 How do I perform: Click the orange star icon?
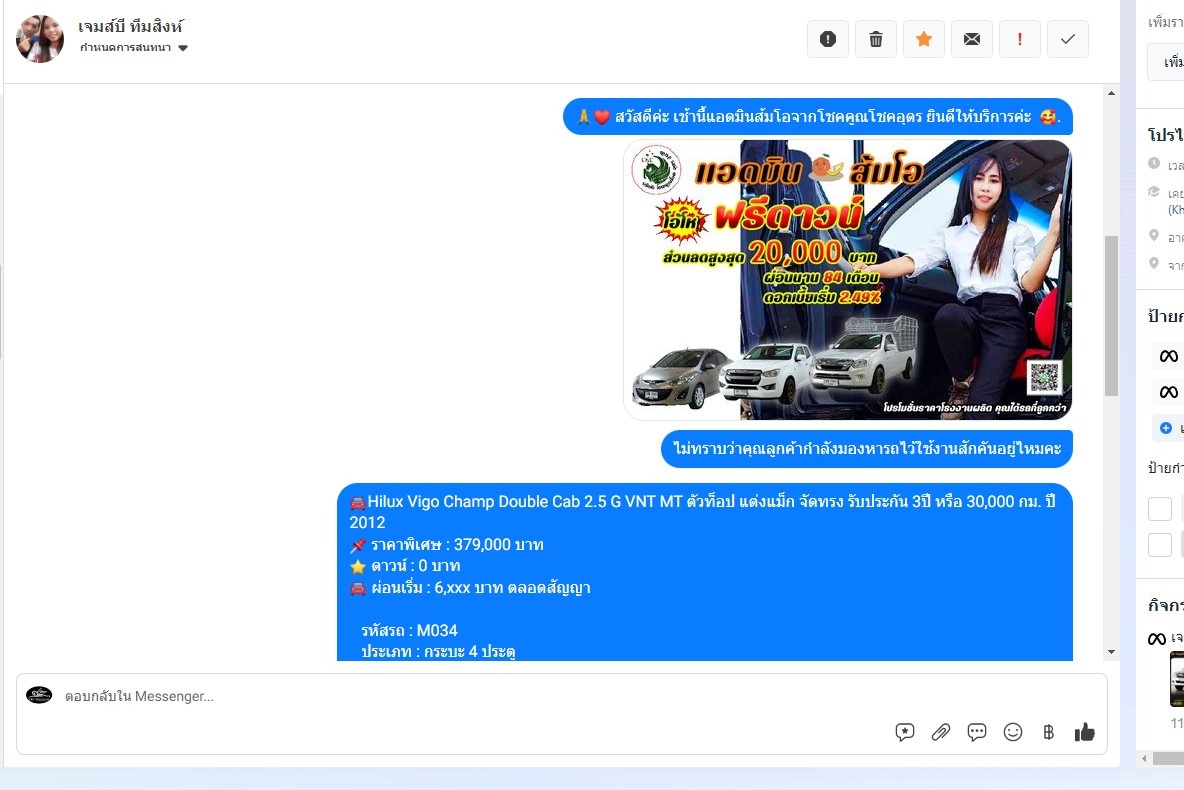[x=923, y=39]
